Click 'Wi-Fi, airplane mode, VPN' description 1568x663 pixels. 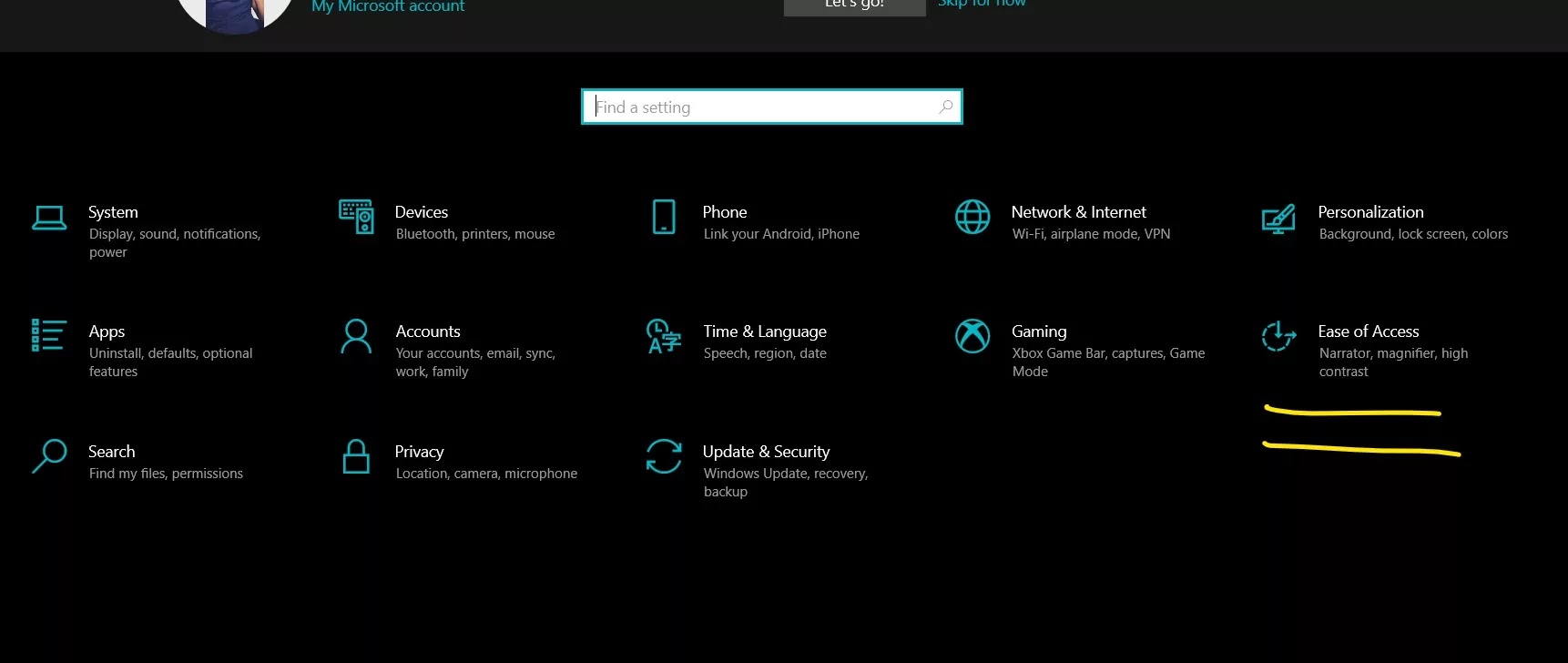tap(1091, 234)
